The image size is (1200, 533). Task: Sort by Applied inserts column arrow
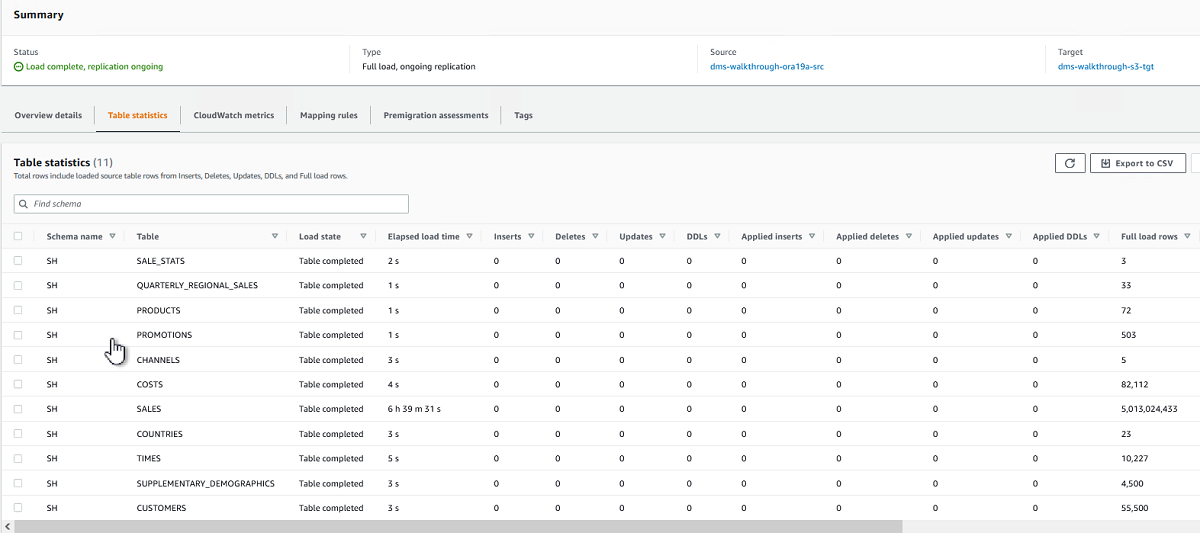[812, 237]
